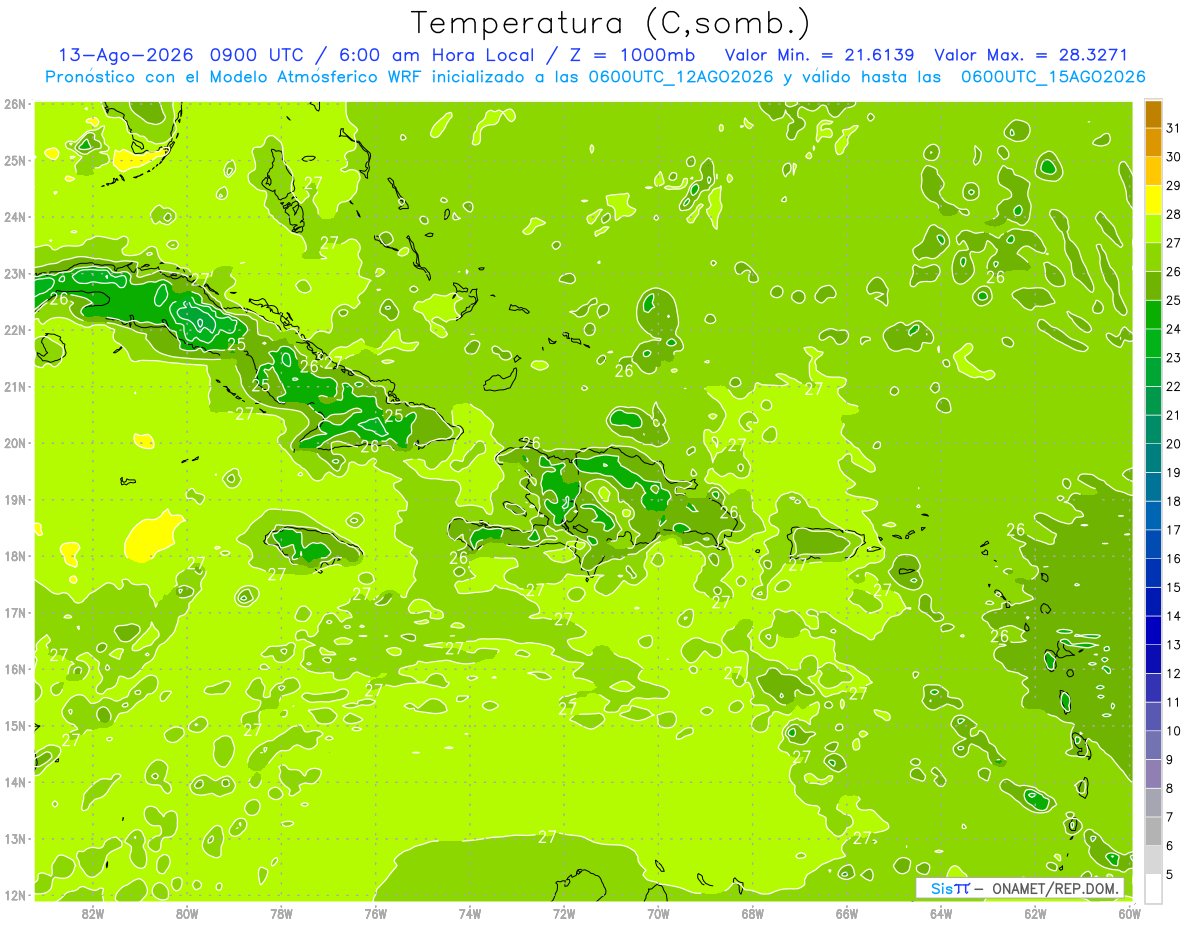The image size is (1200, 927).
Task: Click the 20N latitude axis label
Action: [x=14, y=443]
